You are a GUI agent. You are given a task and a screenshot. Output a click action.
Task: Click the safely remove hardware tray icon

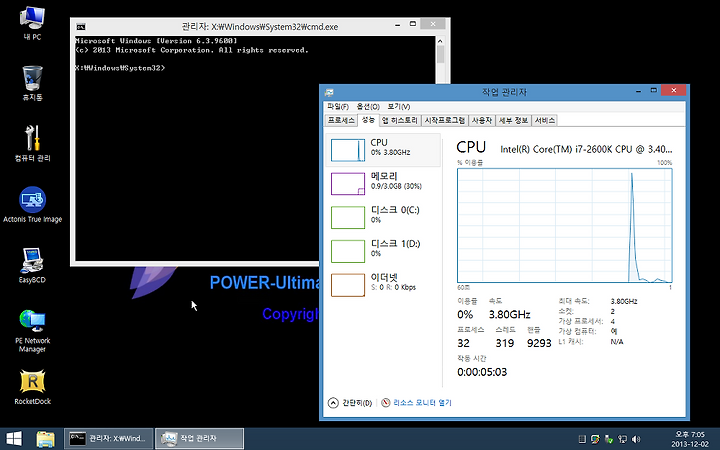tap(609, 439)
